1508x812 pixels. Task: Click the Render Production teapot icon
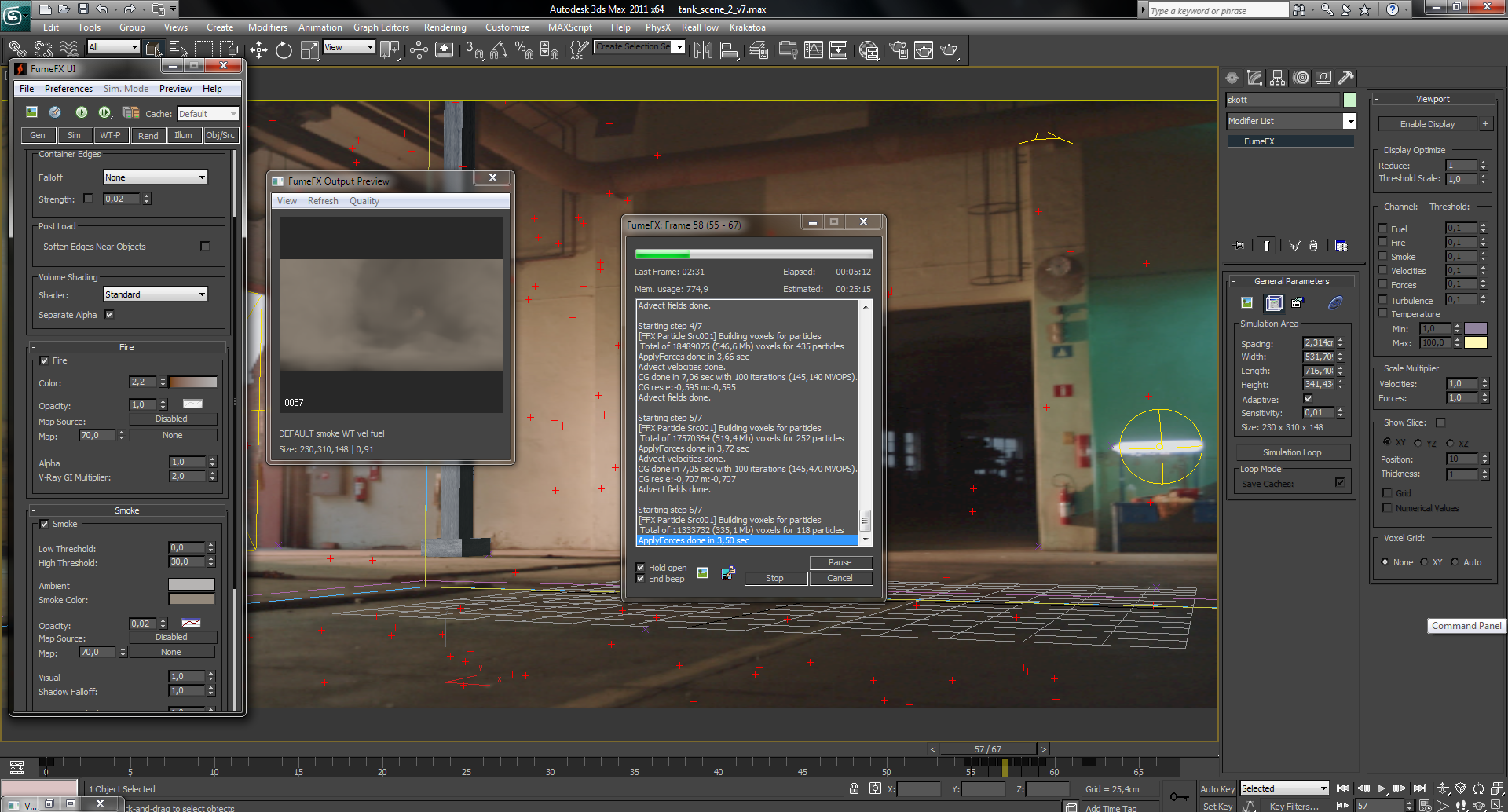pos(950,50)
